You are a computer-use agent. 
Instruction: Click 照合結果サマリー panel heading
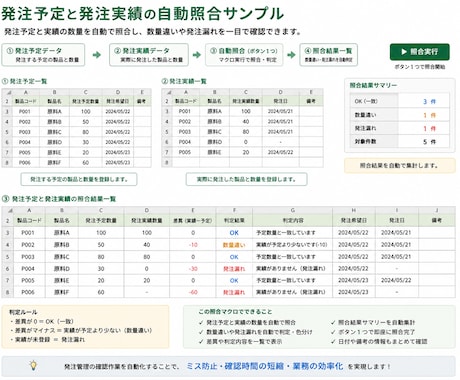click(x=373, y=85)
